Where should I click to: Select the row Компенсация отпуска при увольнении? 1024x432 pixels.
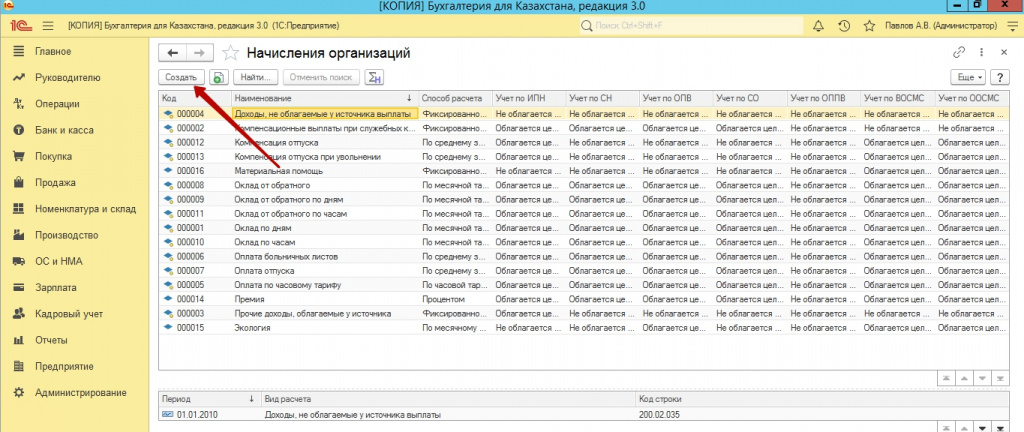(x=584, y=157)
